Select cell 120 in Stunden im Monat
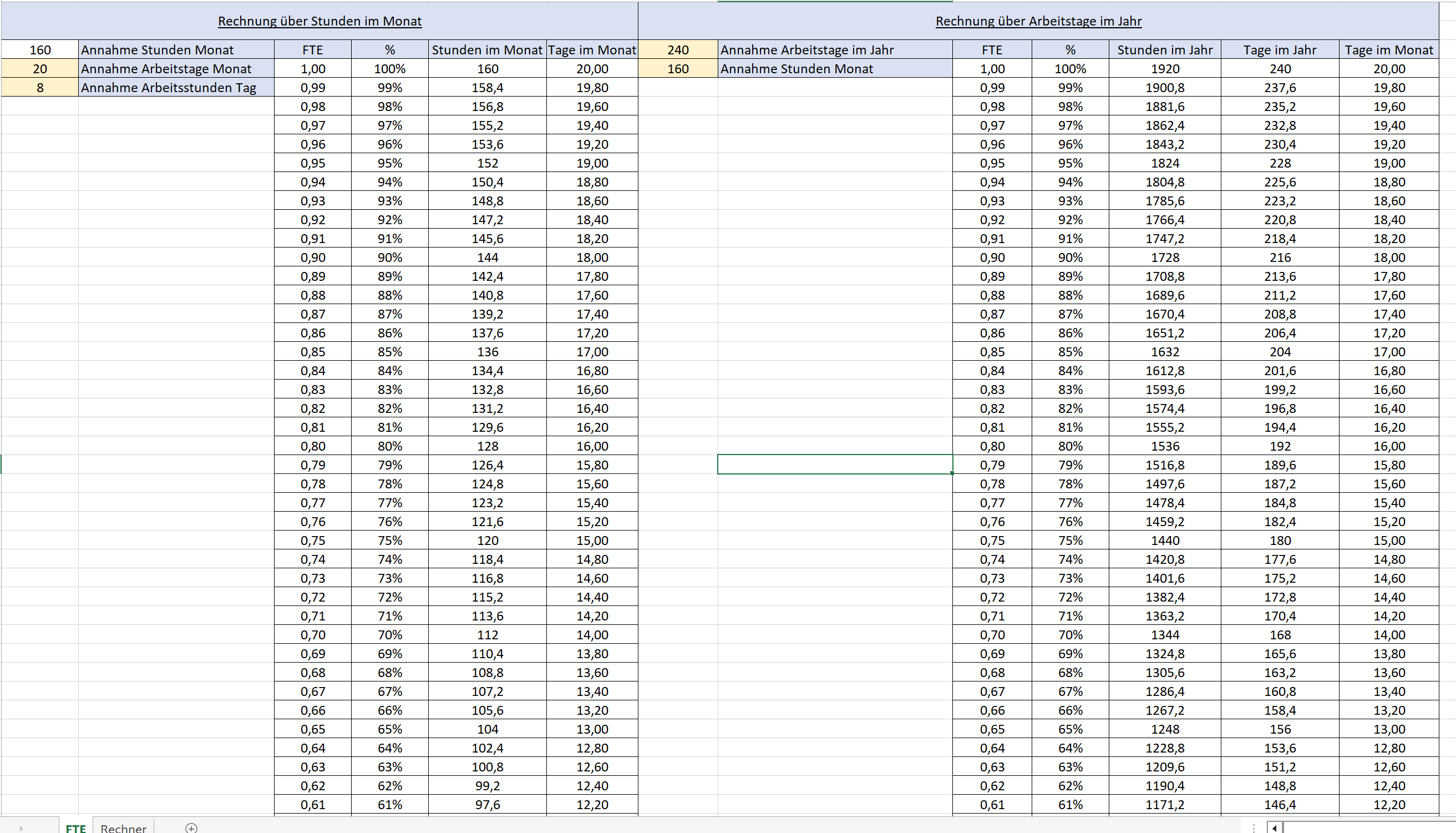The width and height of the screenshot is (1456, 833). (487, 541)
